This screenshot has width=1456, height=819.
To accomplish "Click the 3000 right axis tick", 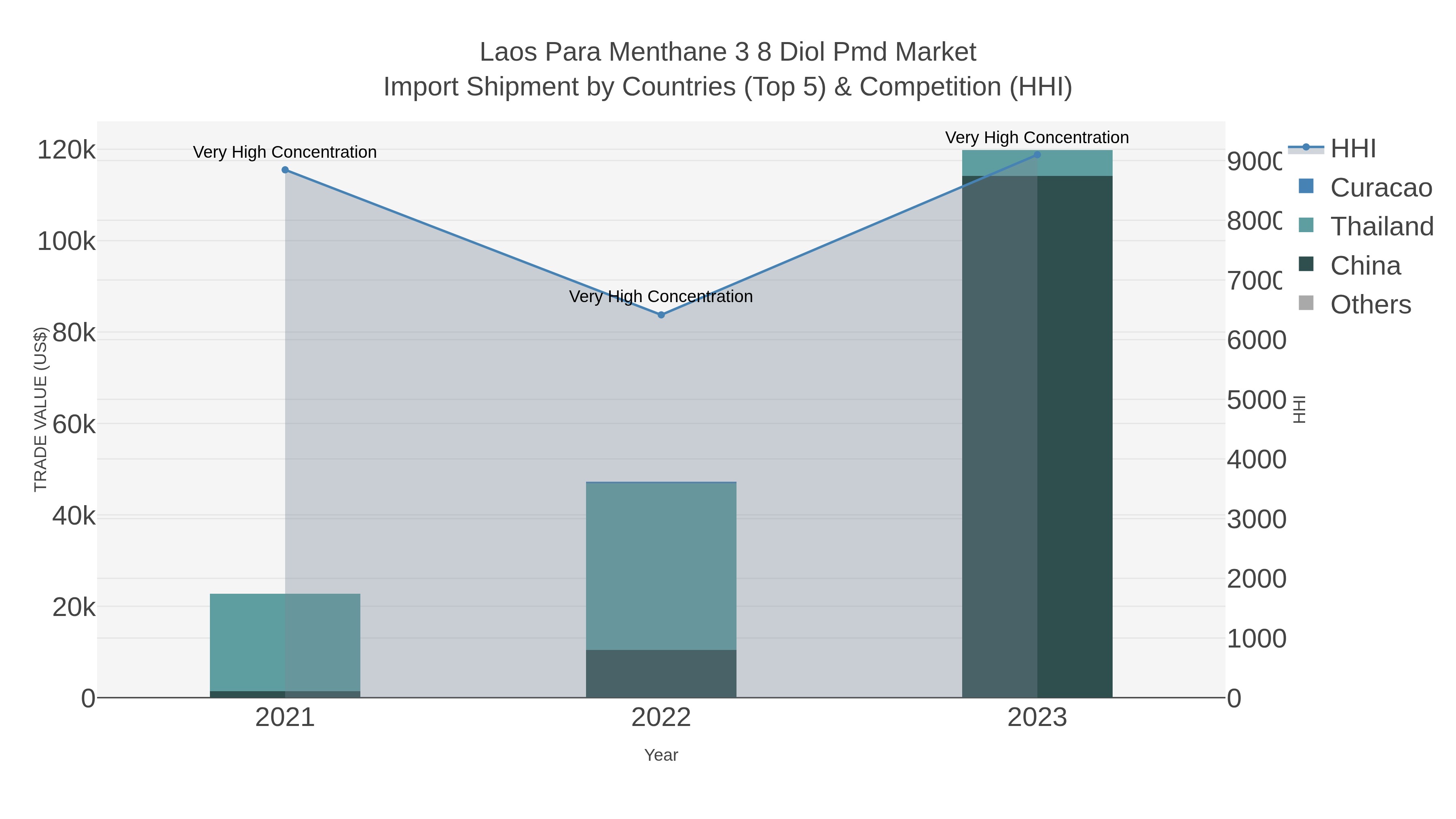I will coord(1257,519).
